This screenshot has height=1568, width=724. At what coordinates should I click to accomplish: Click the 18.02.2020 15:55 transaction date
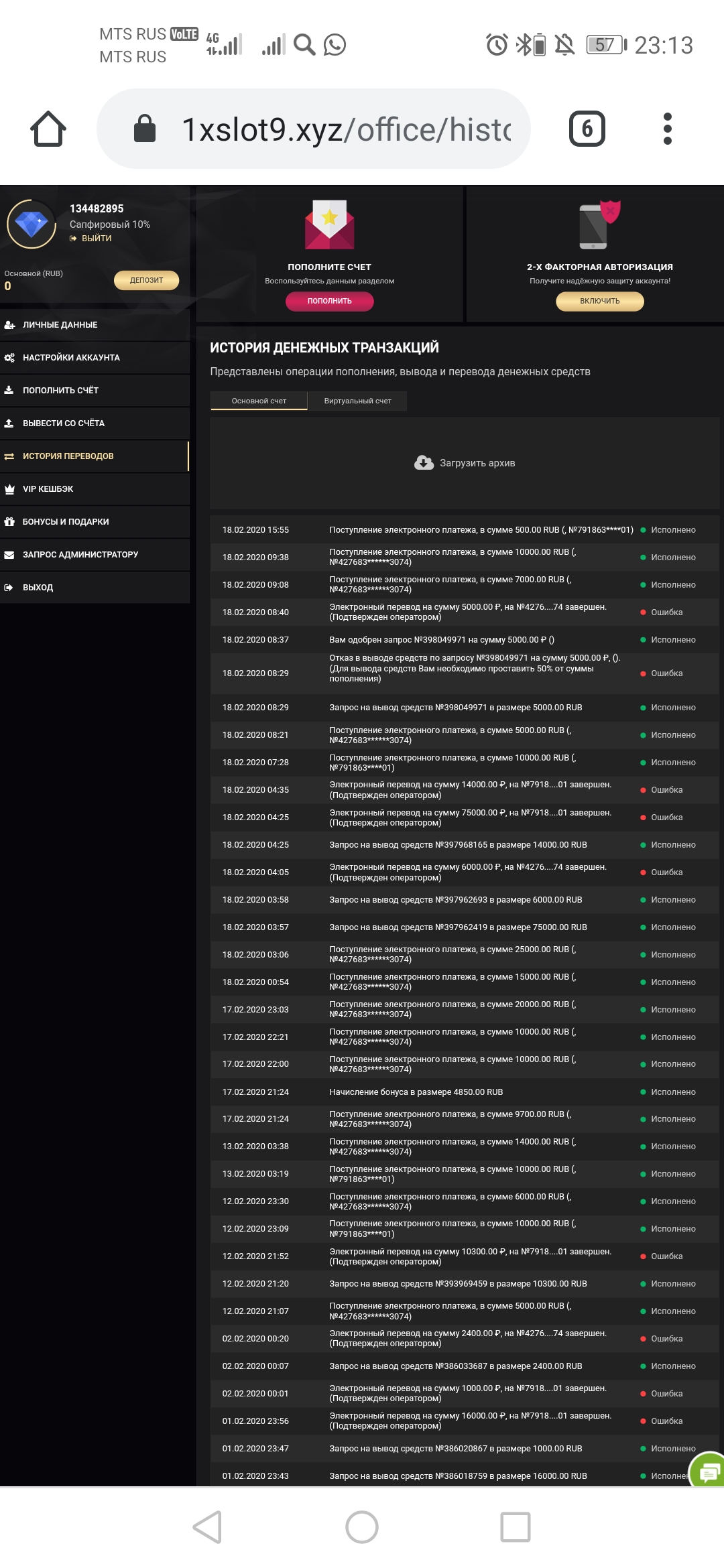coord(255,530)
